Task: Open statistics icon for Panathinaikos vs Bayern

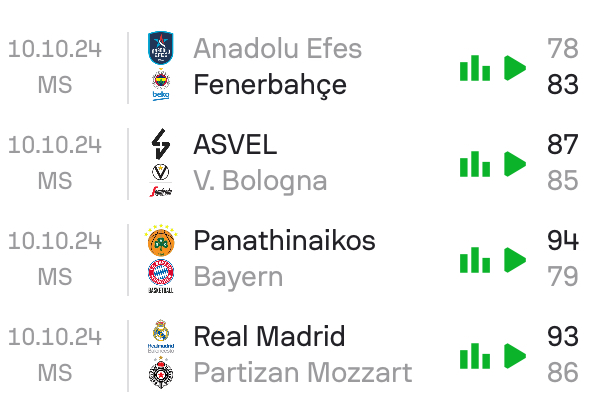Action: (475, 260)
